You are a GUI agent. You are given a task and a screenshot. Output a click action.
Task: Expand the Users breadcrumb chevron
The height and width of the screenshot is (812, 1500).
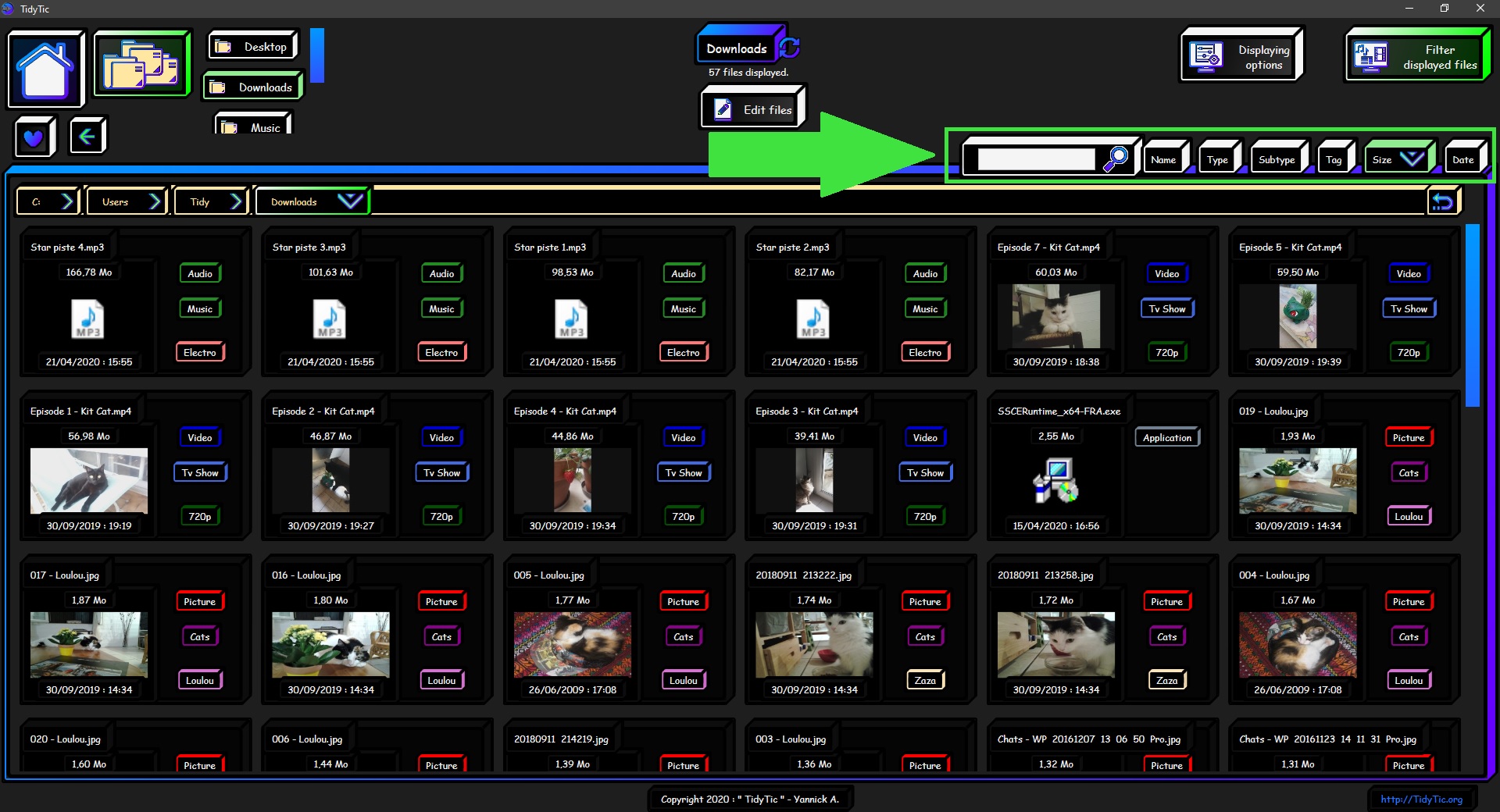(x=155, y=201)
